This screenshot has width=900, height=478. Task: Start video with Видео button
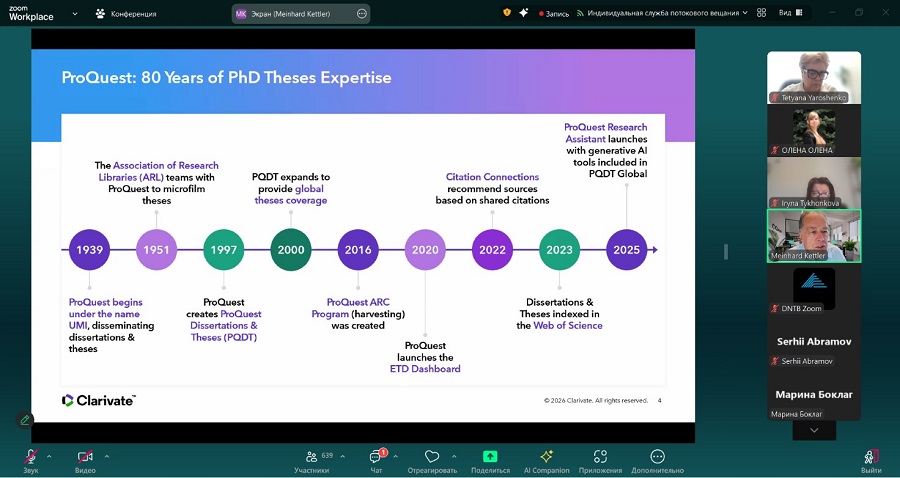tap(85, 461)
